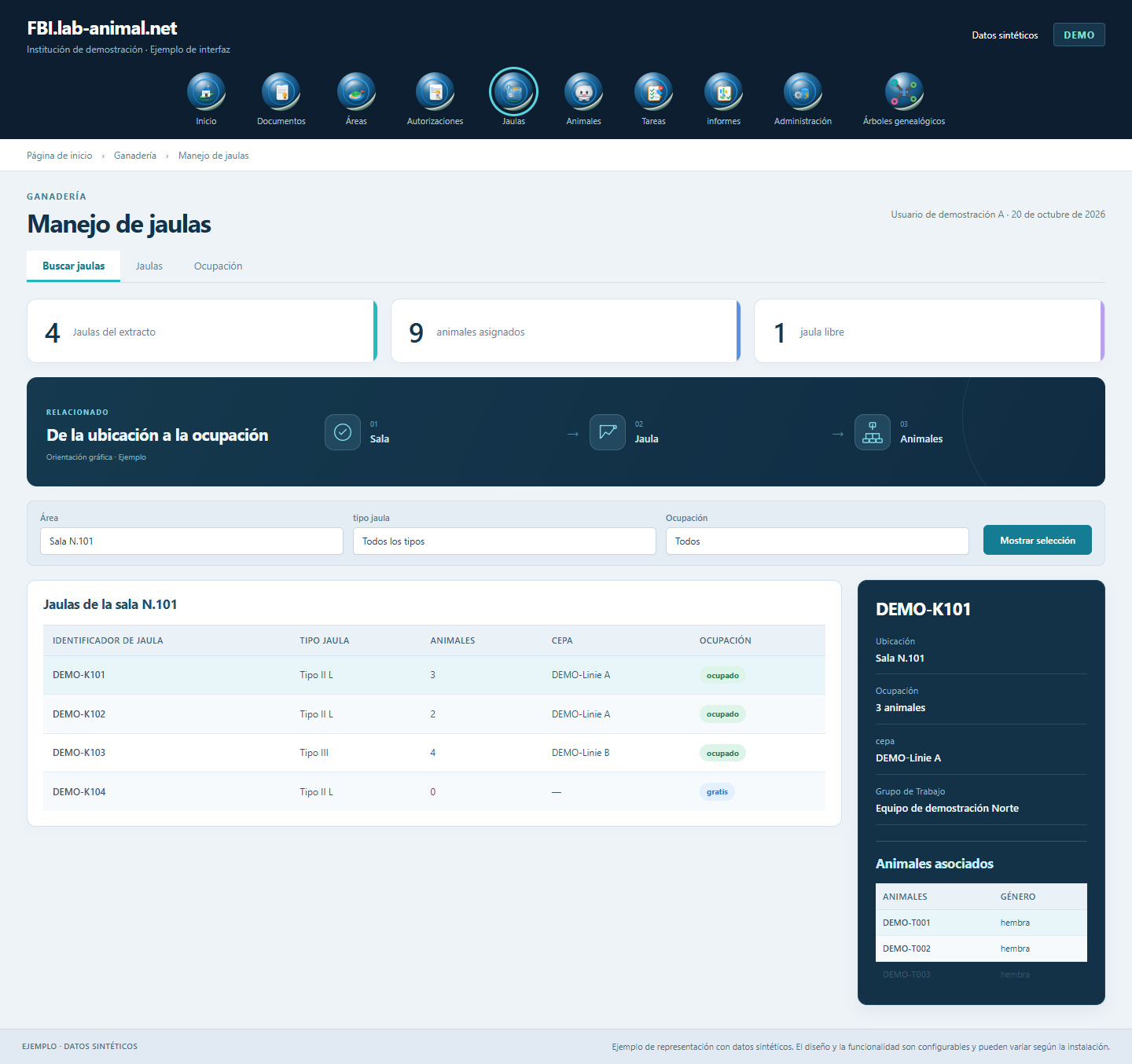Click the gratis status badge
1132x1064 pixels.
717,792
